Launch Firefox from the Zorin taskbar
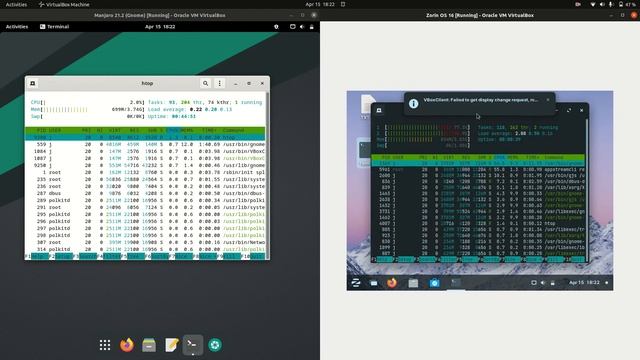The height and width of the screenshot is (360, 640). (x=392, y=282)
